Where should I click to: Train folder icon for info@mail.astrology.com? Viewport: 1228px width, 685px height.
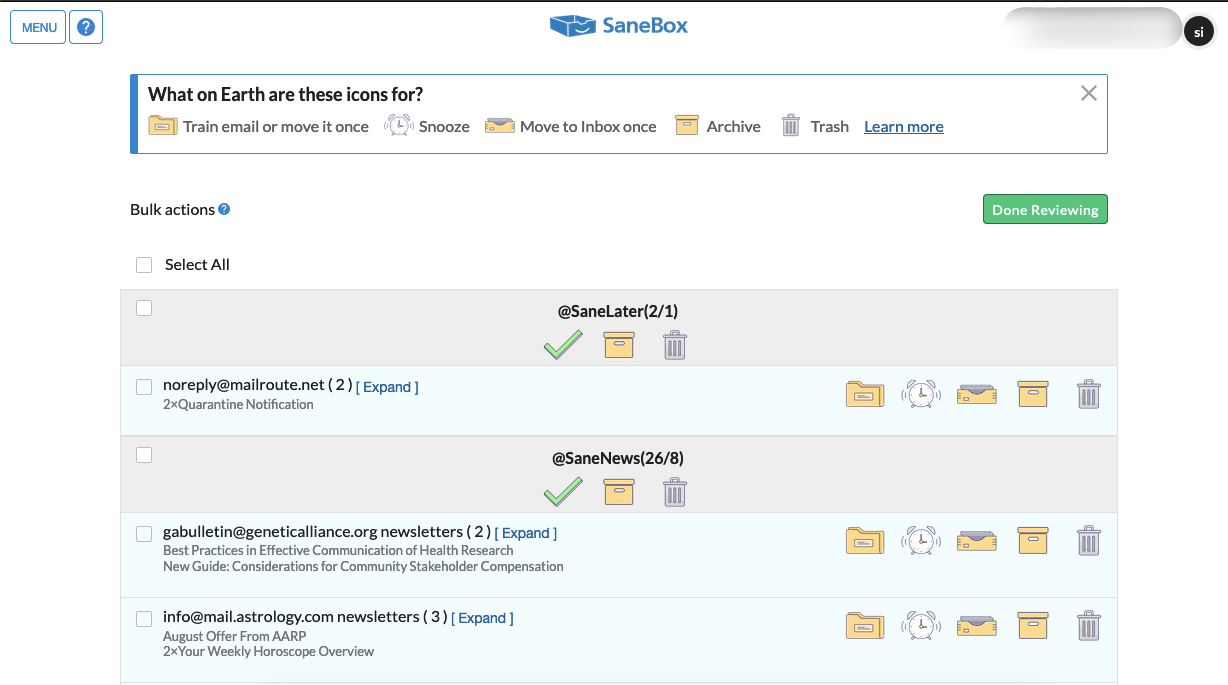point(865,626)
